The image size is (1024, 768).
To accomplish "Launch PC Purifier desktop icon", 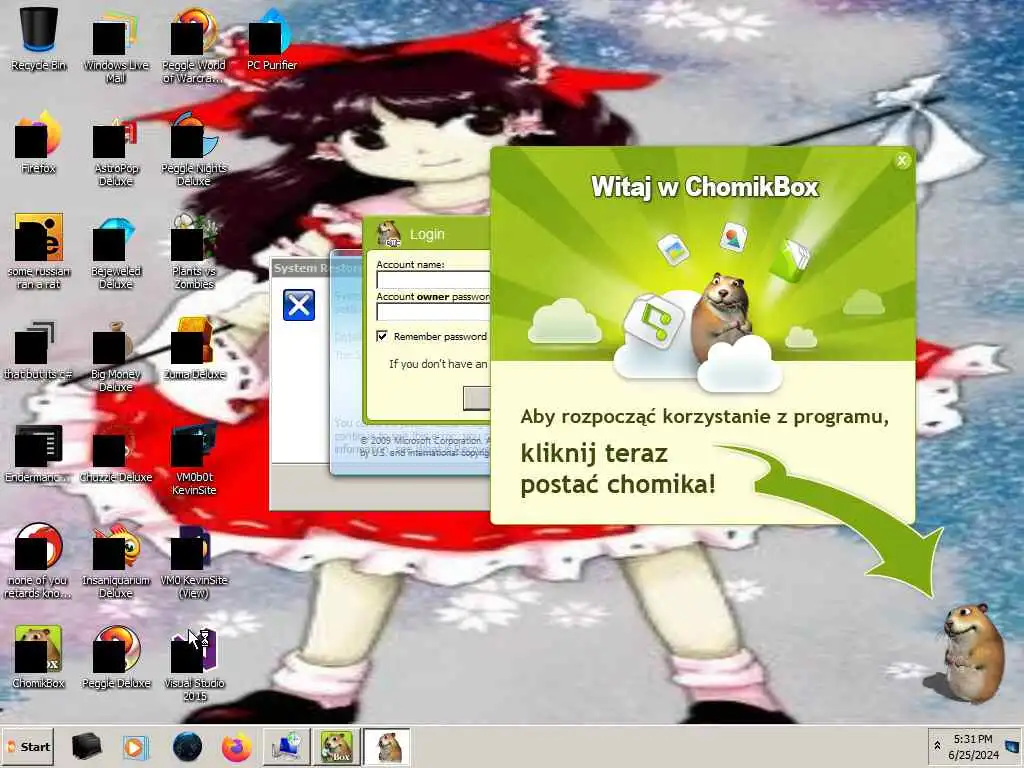I will [x=272, y=39].
